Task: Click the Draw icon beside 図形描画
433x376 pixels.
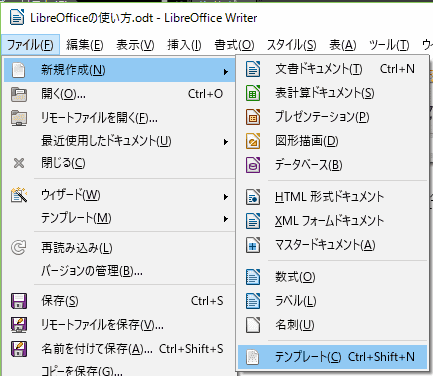Action: click(253, 141)
